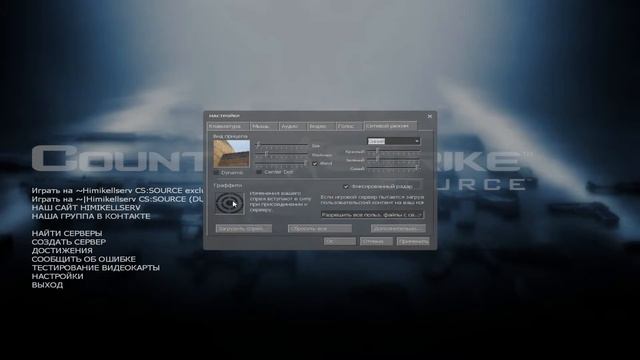Select the Сетевой режим tab
640x360 pixels.
tap(390, 126)
